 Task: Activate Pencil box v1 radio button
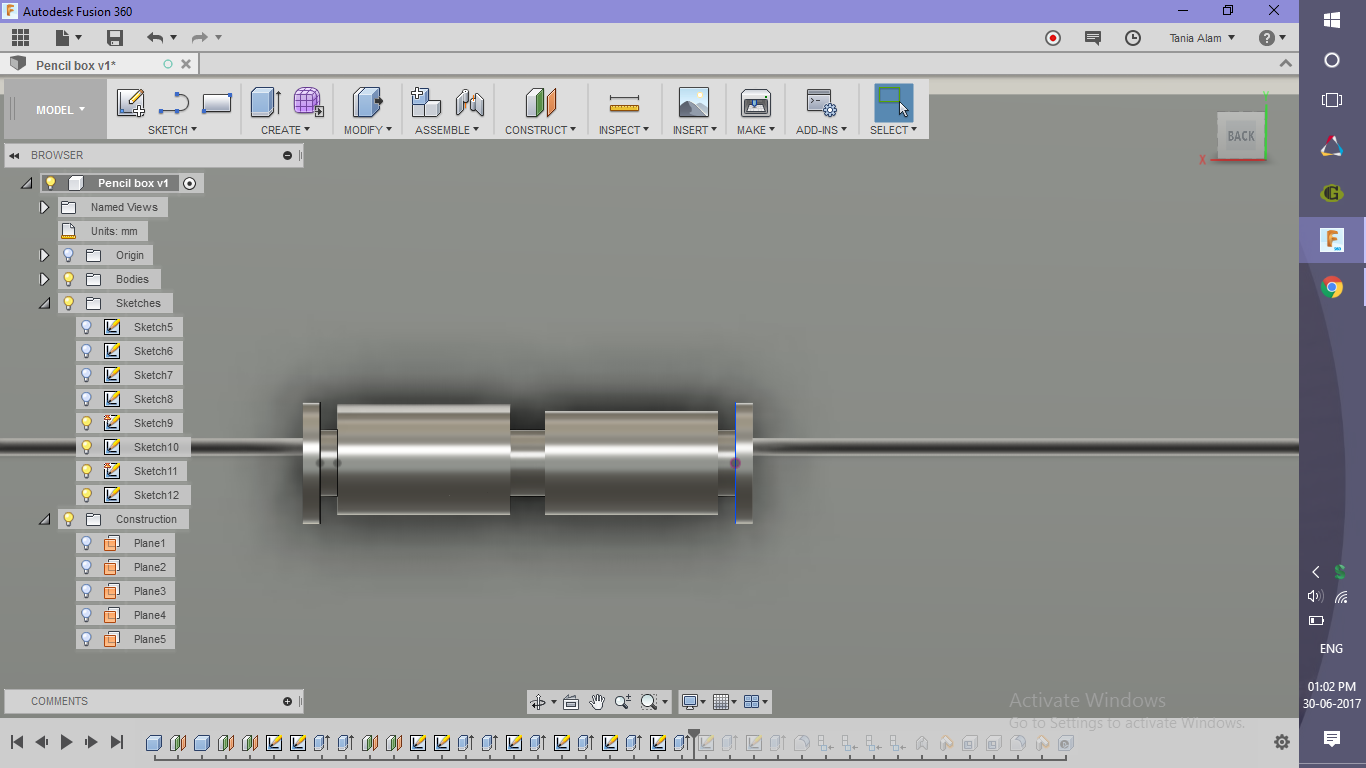[x=189, y=183]
